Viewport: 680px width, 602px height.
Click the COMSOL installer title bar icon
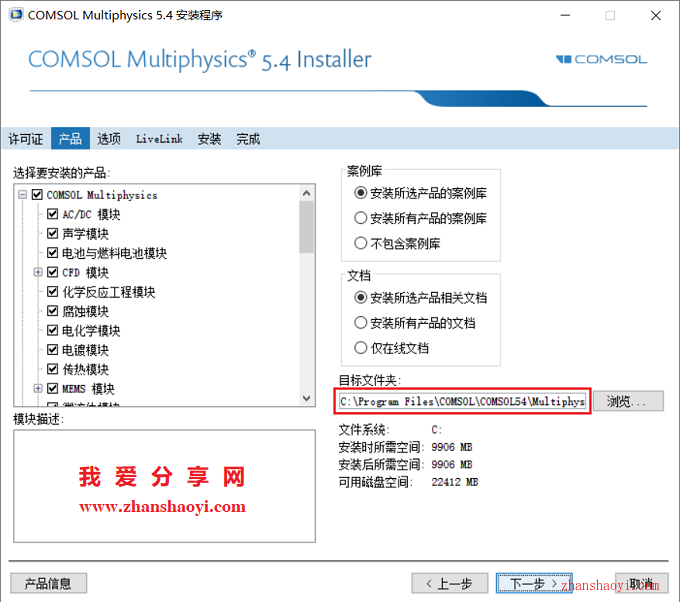(16, 15)
